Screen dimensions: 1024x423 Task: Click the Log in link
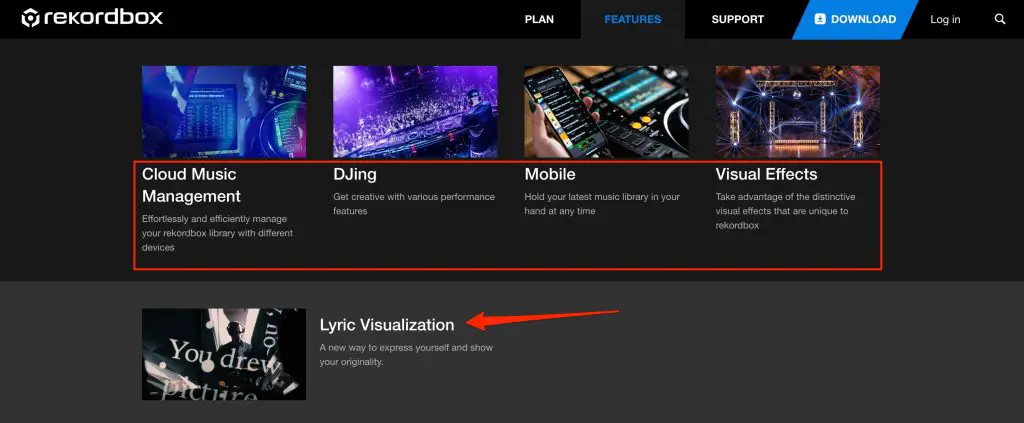click(x=945, y=20)
